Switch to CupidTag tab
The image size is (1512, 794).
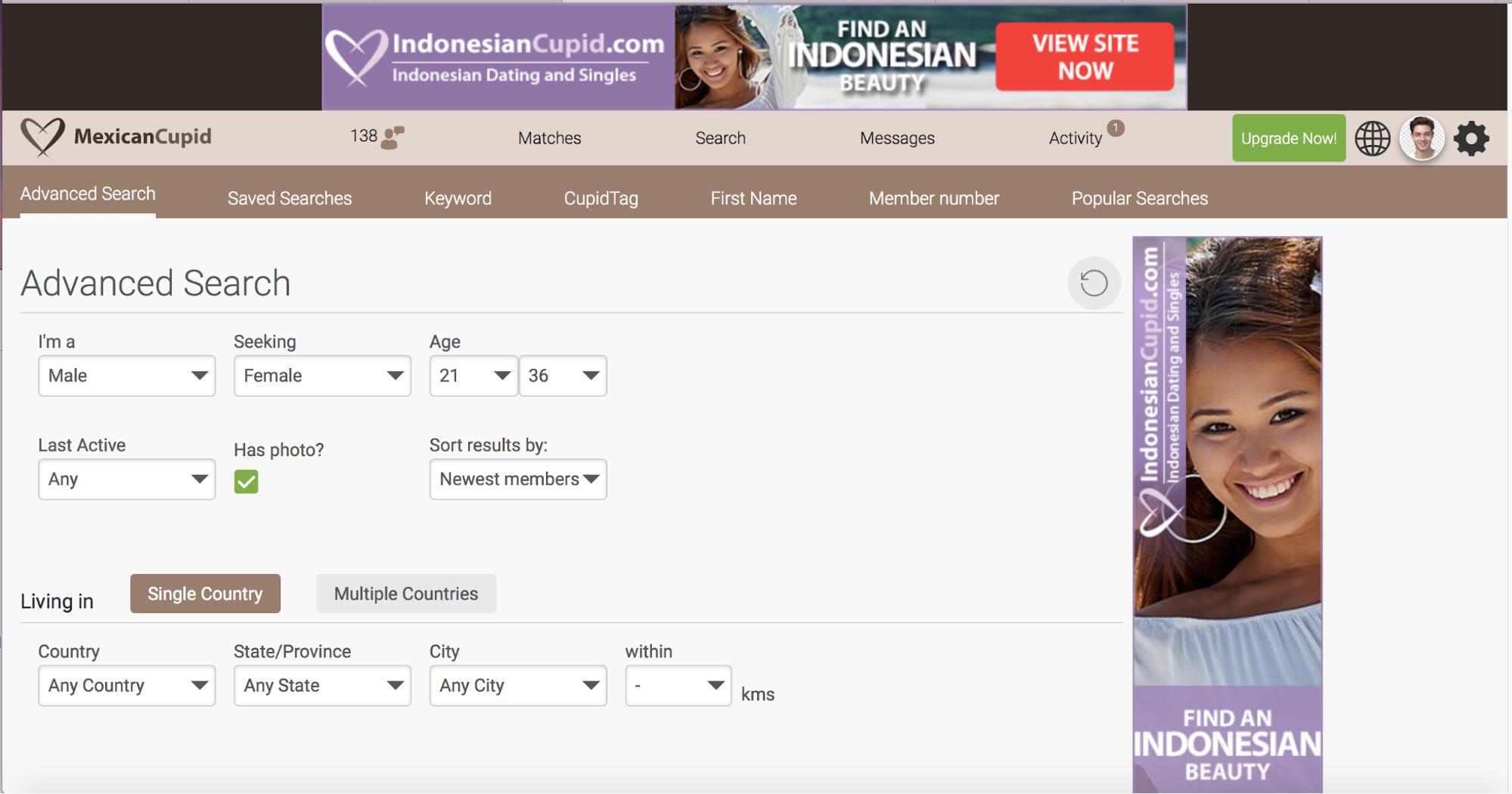click(x=601, y=198)
